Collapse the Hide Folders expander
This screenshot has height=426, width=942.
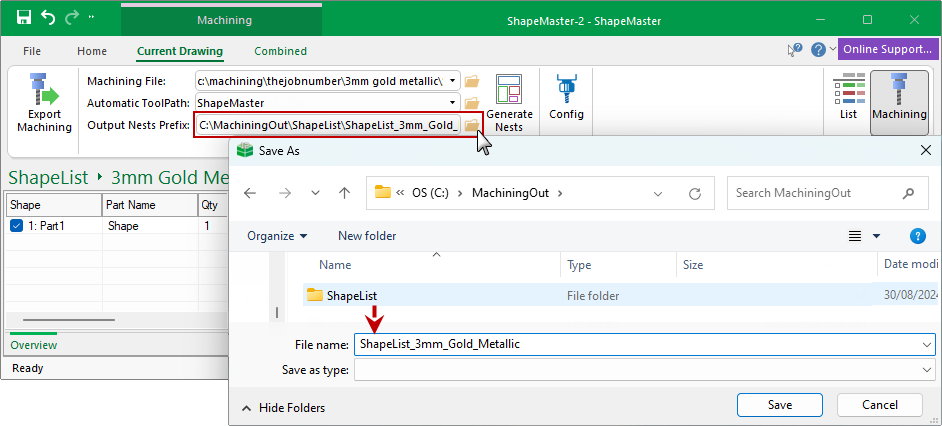click(284, 408)
